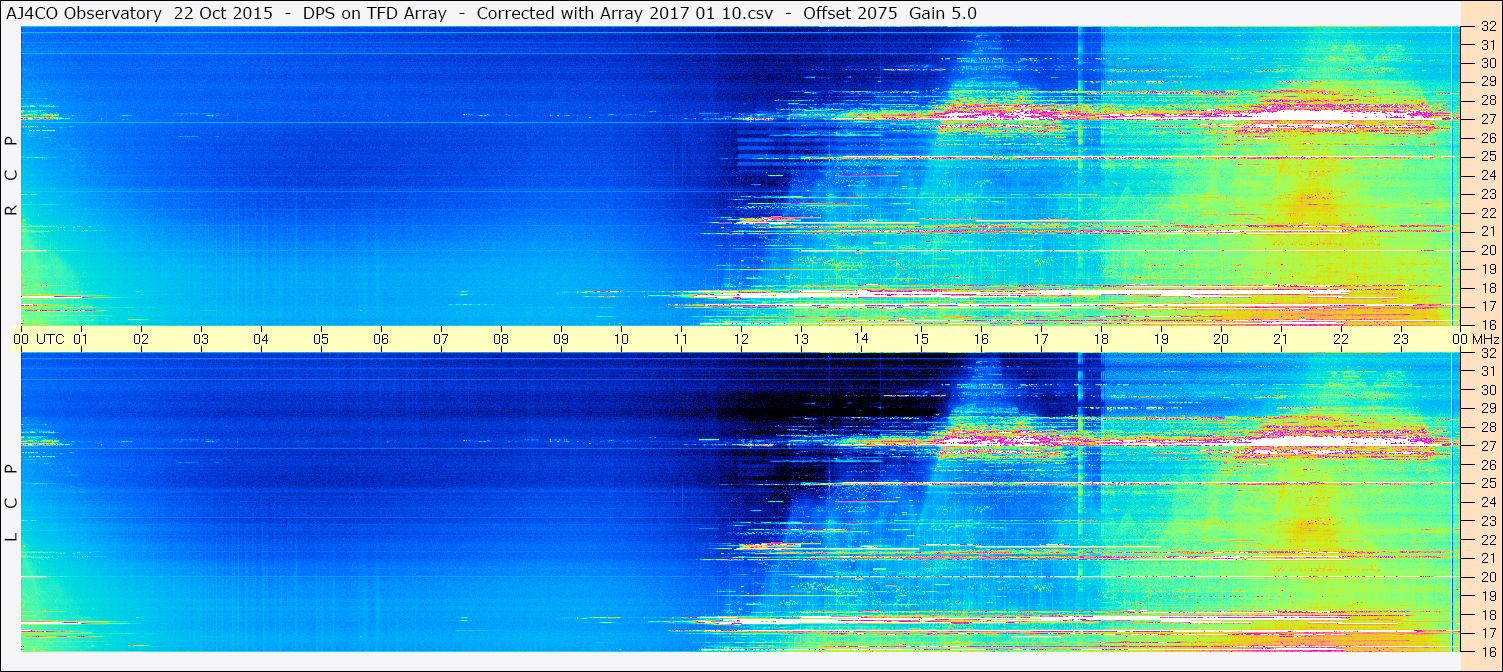The image size is (1503, 672).
Task: Click the 20 MHz tick label in LCP panel
Action: 1488,577
